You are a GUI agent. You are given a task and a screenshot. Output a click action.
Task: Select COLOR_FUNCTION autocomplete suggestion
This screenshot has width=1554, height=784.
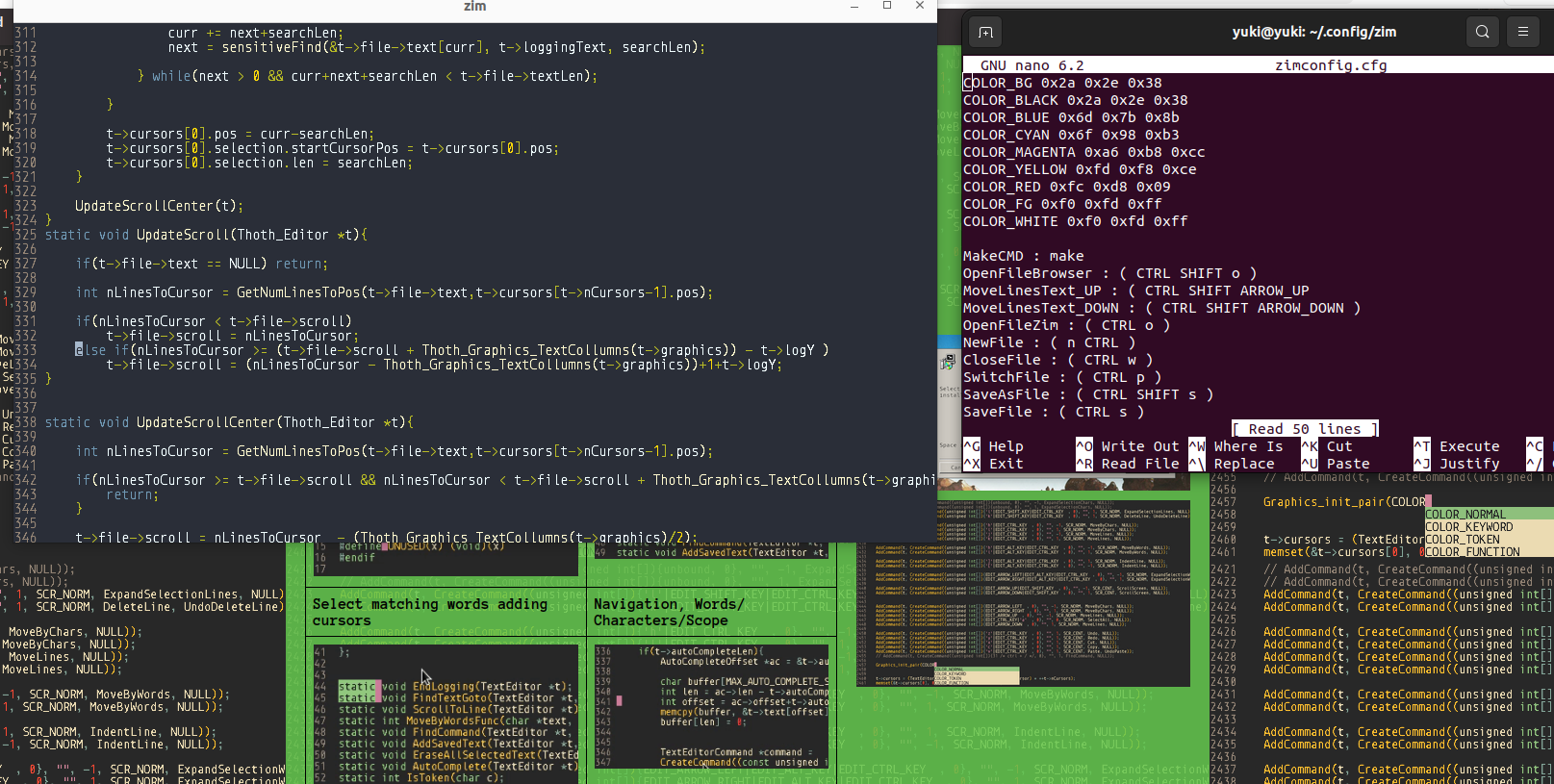(x=1489, y=552)
